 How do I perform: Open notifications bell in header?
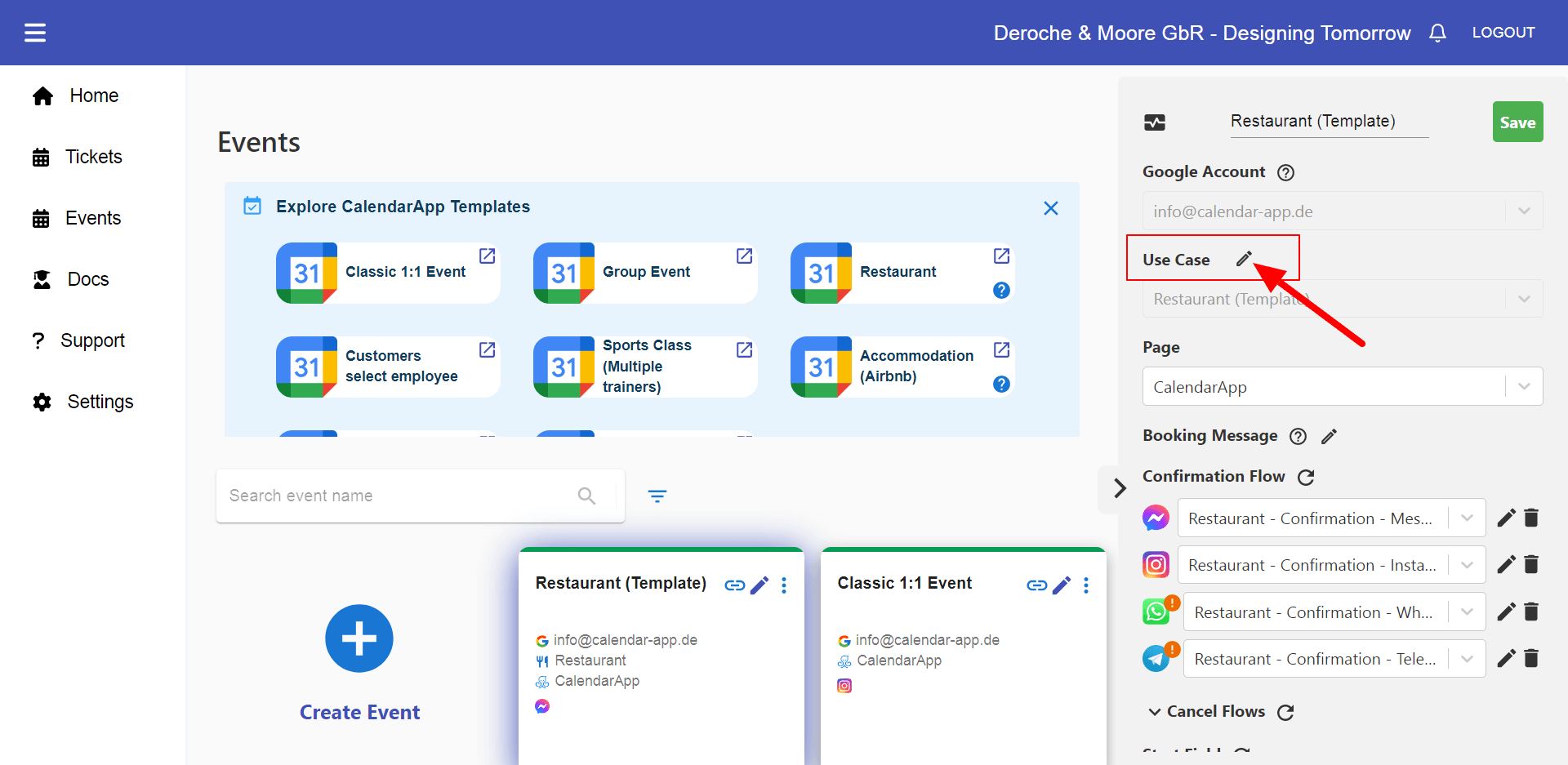click(1437, 33)
